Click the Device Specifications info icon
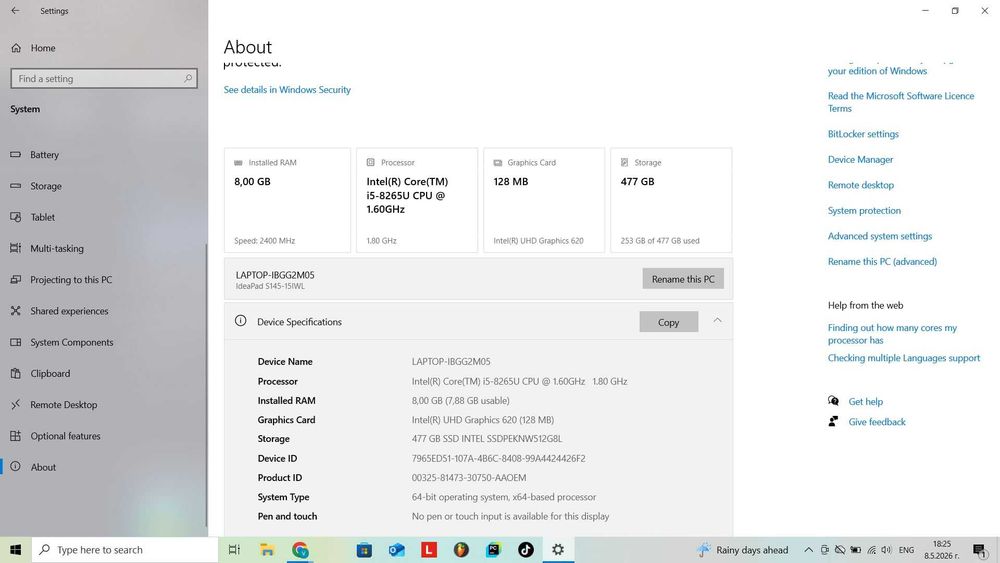Image resolution: width=1000 pixels, height=563 pixels. (x=240, y=321)
